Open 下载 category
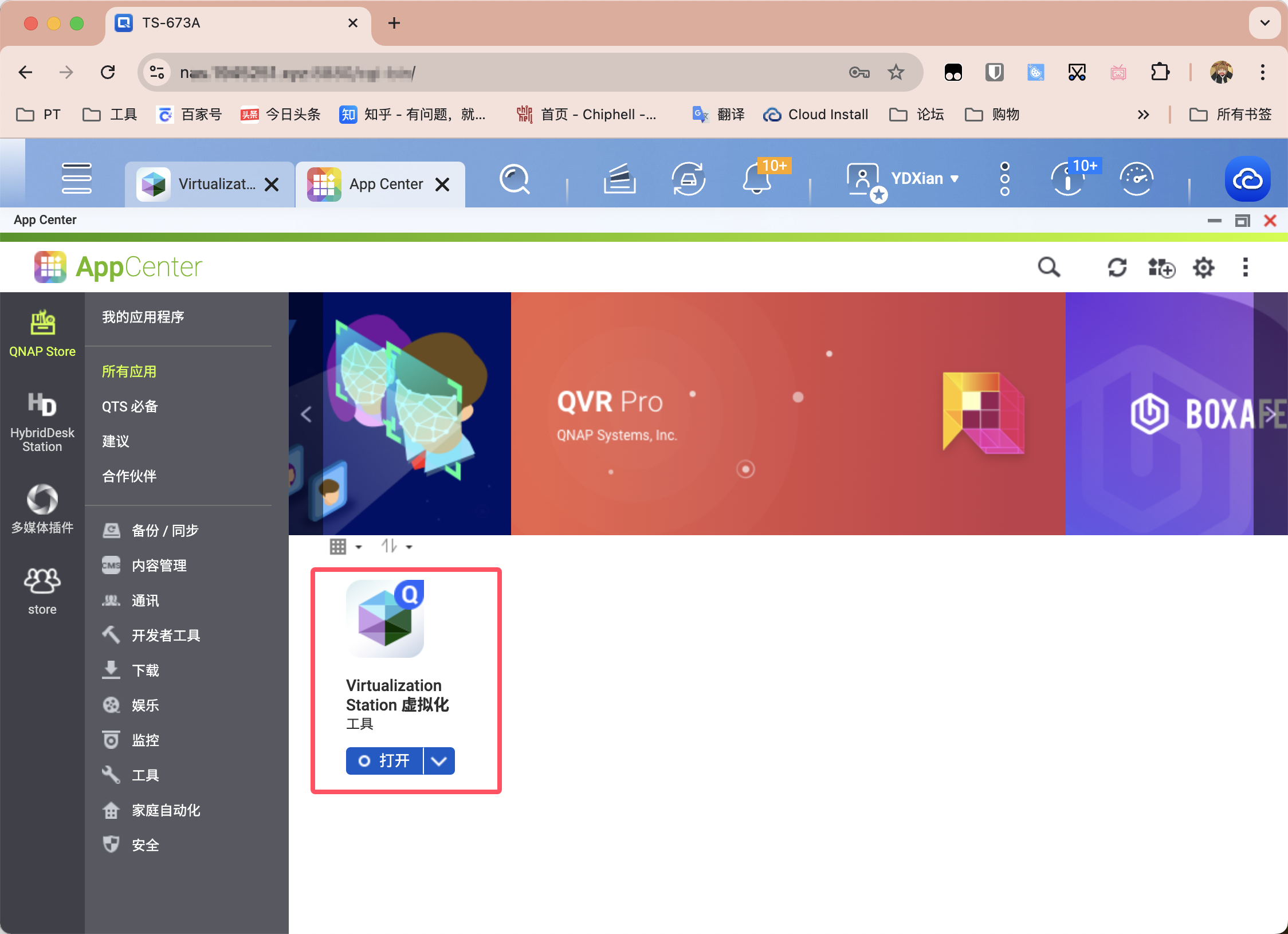Screen dimensions: 1288x934 131,670
